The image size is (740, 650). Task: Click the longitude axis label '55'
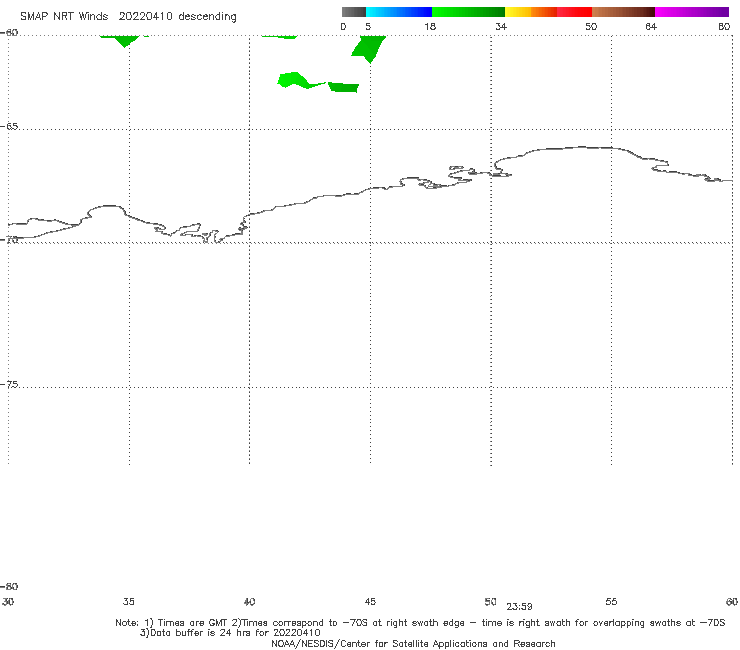611,602
